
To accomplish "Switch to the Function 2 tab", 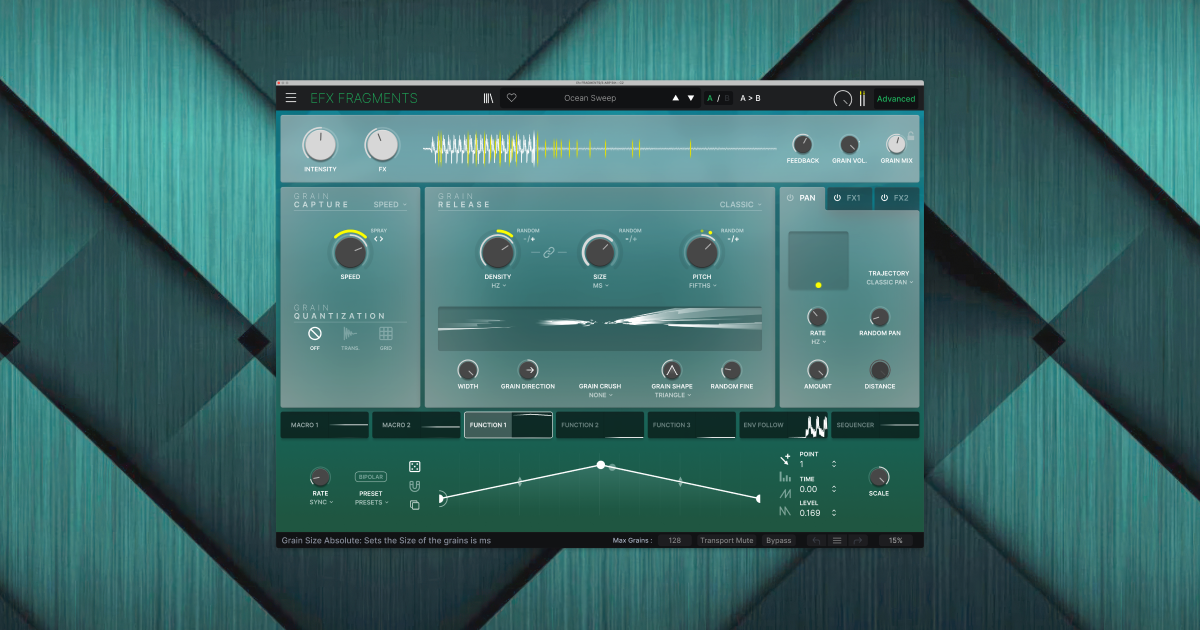I will [x=599, y=424].
